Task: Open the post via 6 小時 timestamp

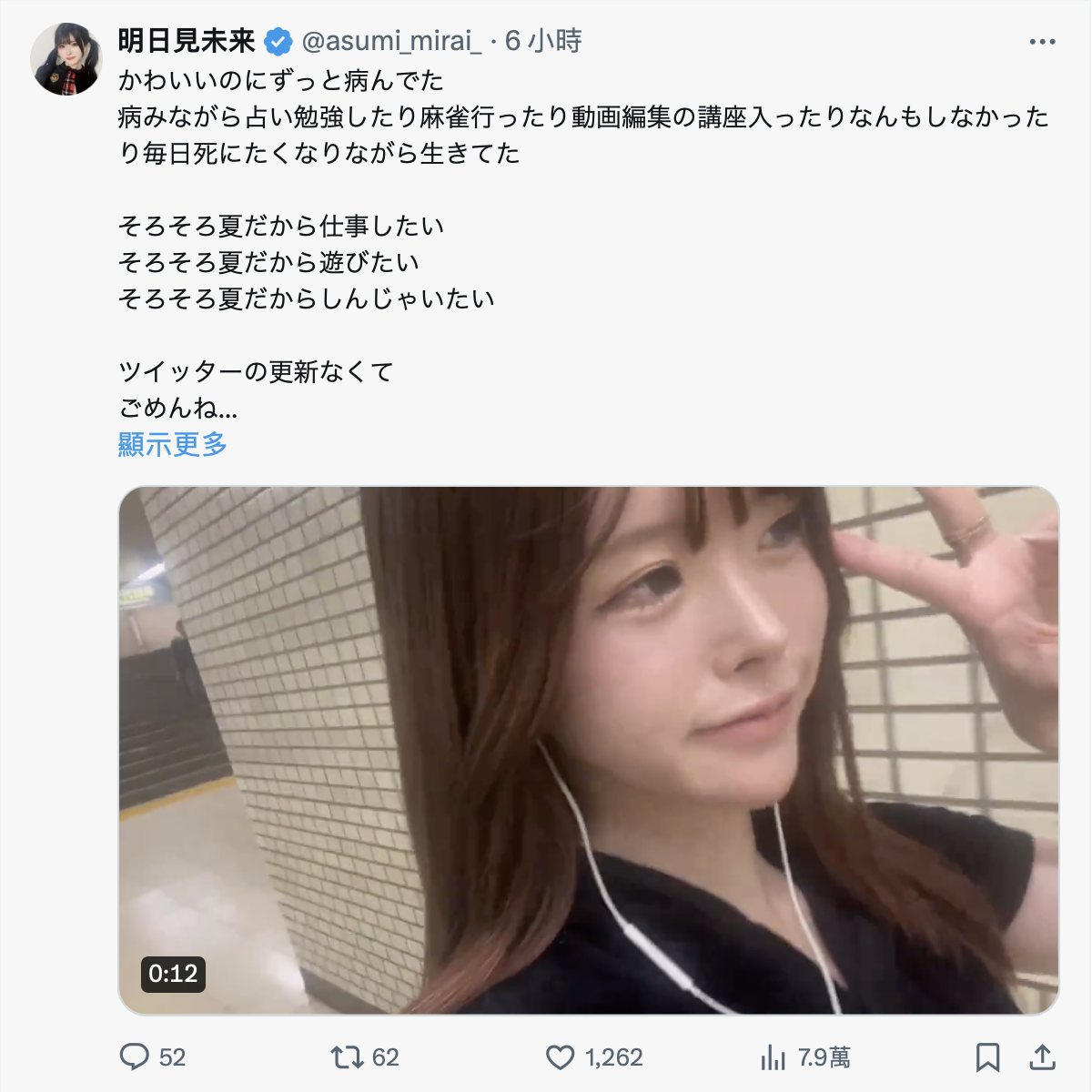Action: click(543, 41)
